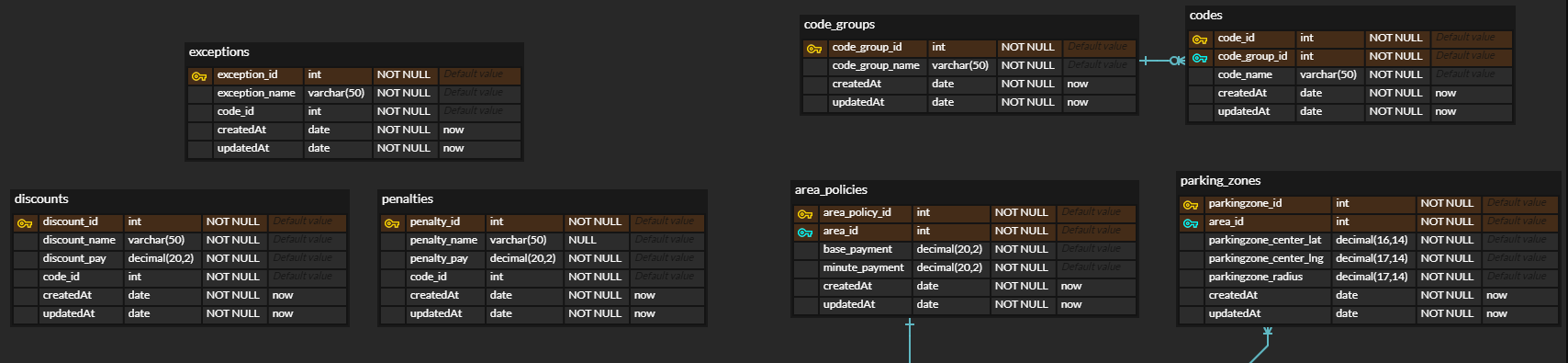Click the createdAt column in exceptions
The height and width of the screenshot is (363, 1568).
(x=241, y=130)
